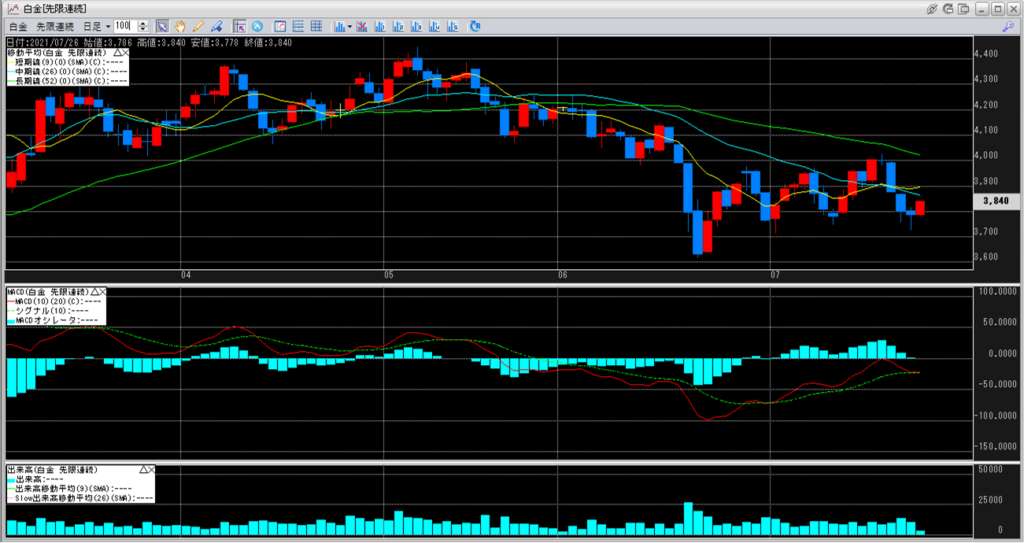
Task: Click the 中期線(26) legend entry
Action: tap(67, 71)
